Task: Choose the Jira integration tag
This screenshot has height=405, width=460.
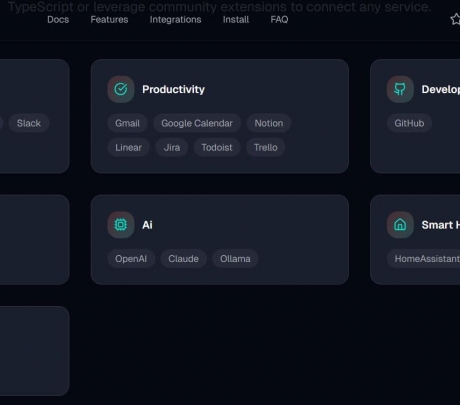Action: [x=172, y=147]
